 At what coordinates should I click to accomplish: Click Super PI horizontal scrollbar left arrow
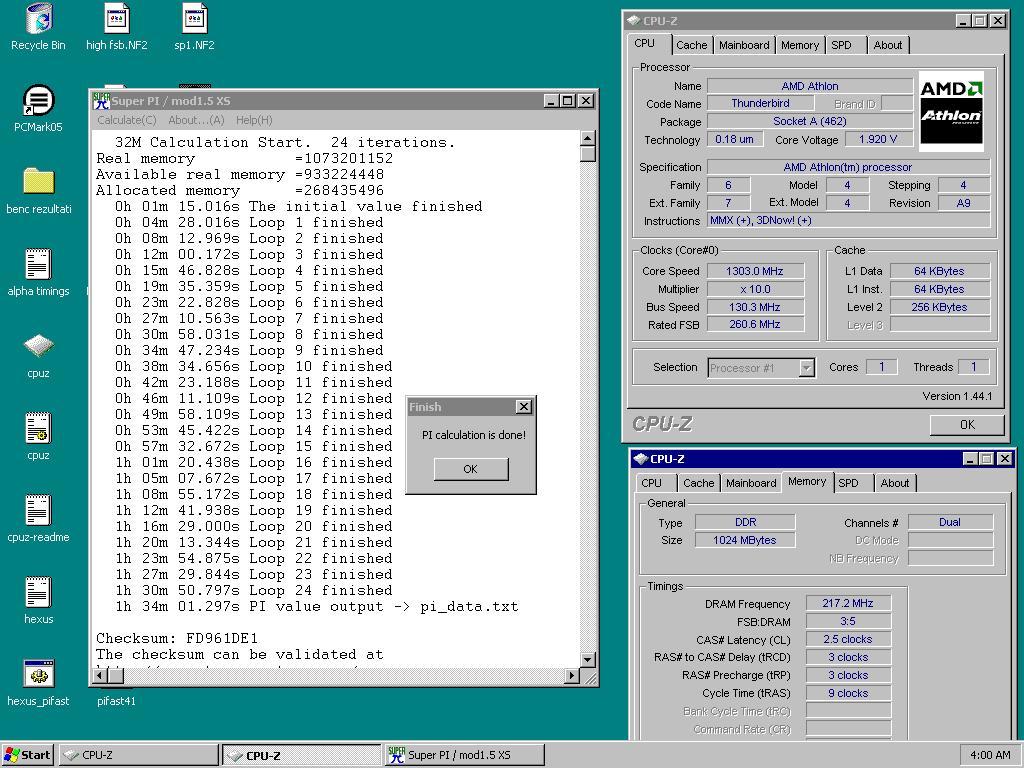click(101, 676)
